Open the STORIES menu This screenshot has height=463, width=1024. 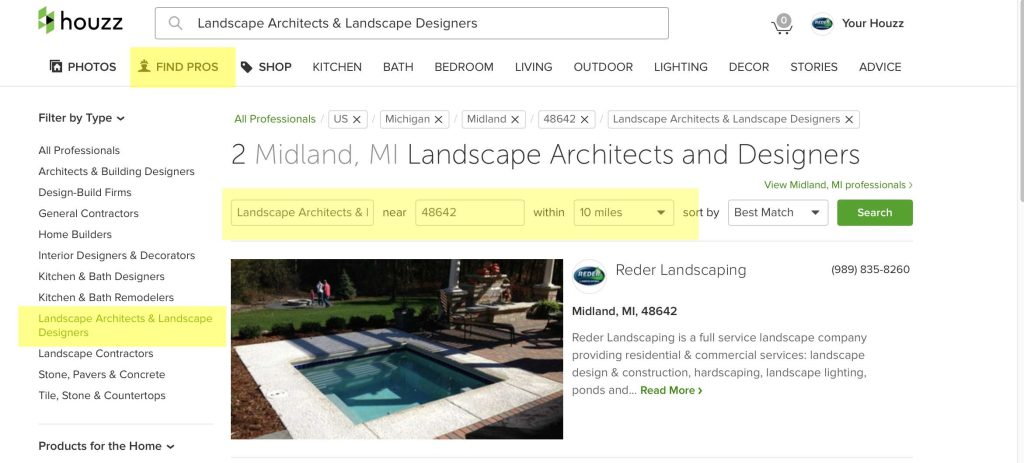click(814, 67)
